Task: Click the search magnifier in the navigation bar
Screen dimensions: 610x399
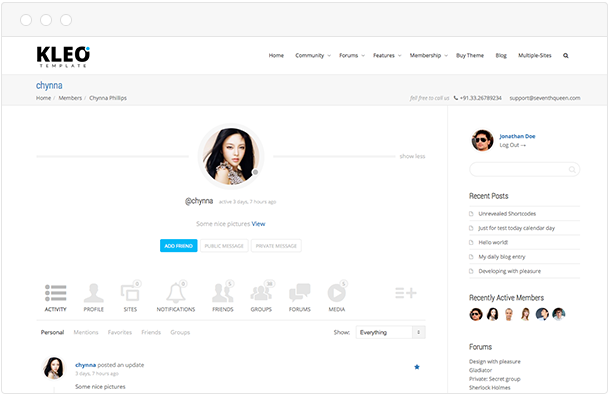Action: click(x=566, y=56)
